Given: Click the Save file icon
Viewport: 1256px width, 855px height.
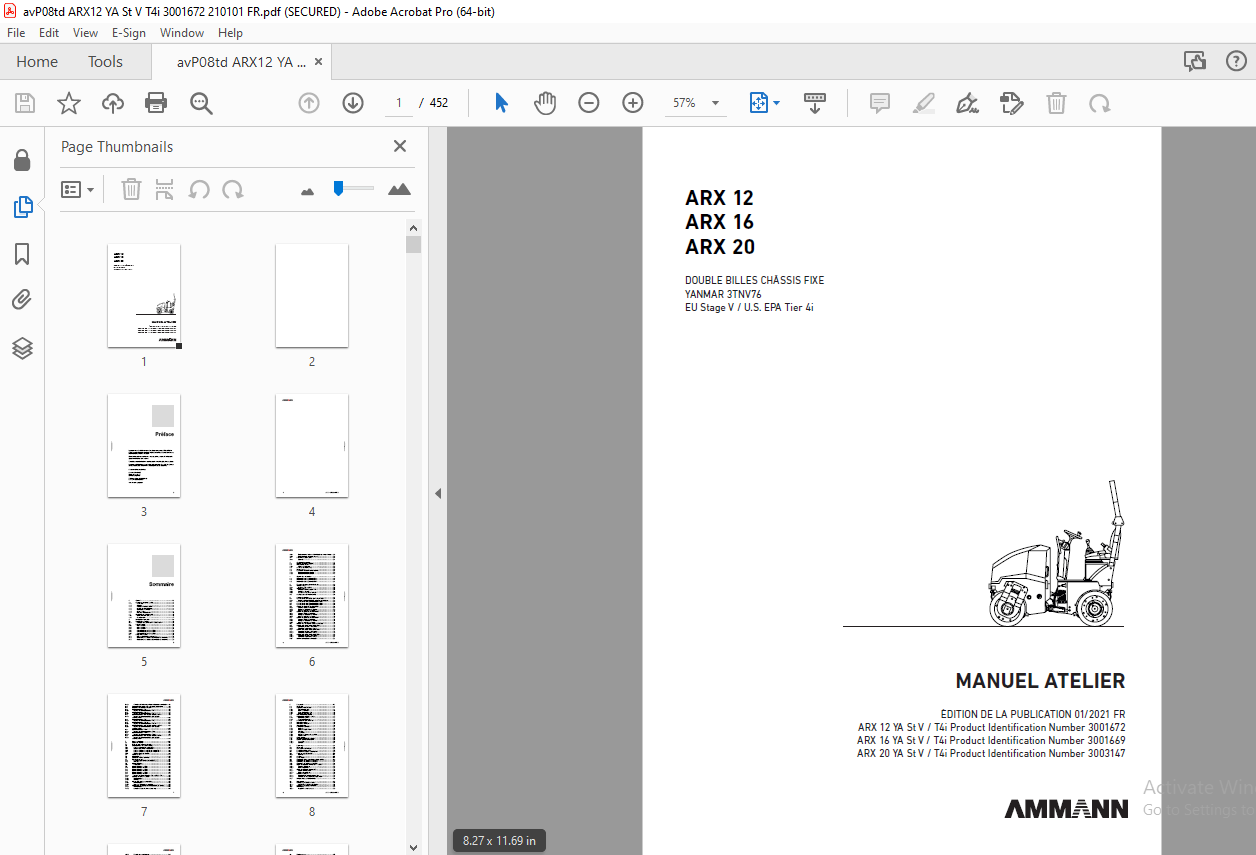Looking at the screenshot, I should (25, 103).
